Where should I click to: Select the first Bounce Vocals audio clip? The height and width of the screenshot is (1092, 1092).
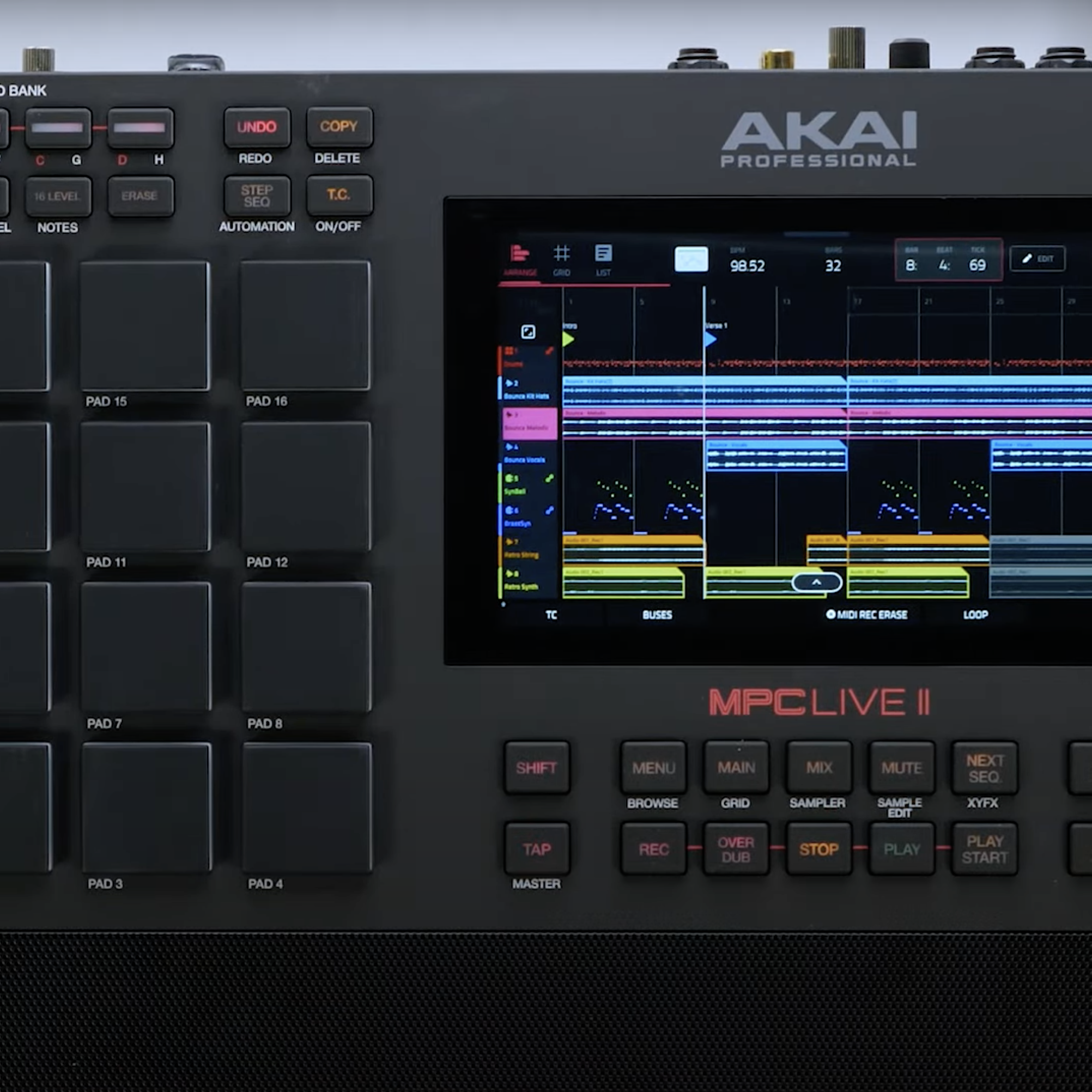tap(776, 456)
